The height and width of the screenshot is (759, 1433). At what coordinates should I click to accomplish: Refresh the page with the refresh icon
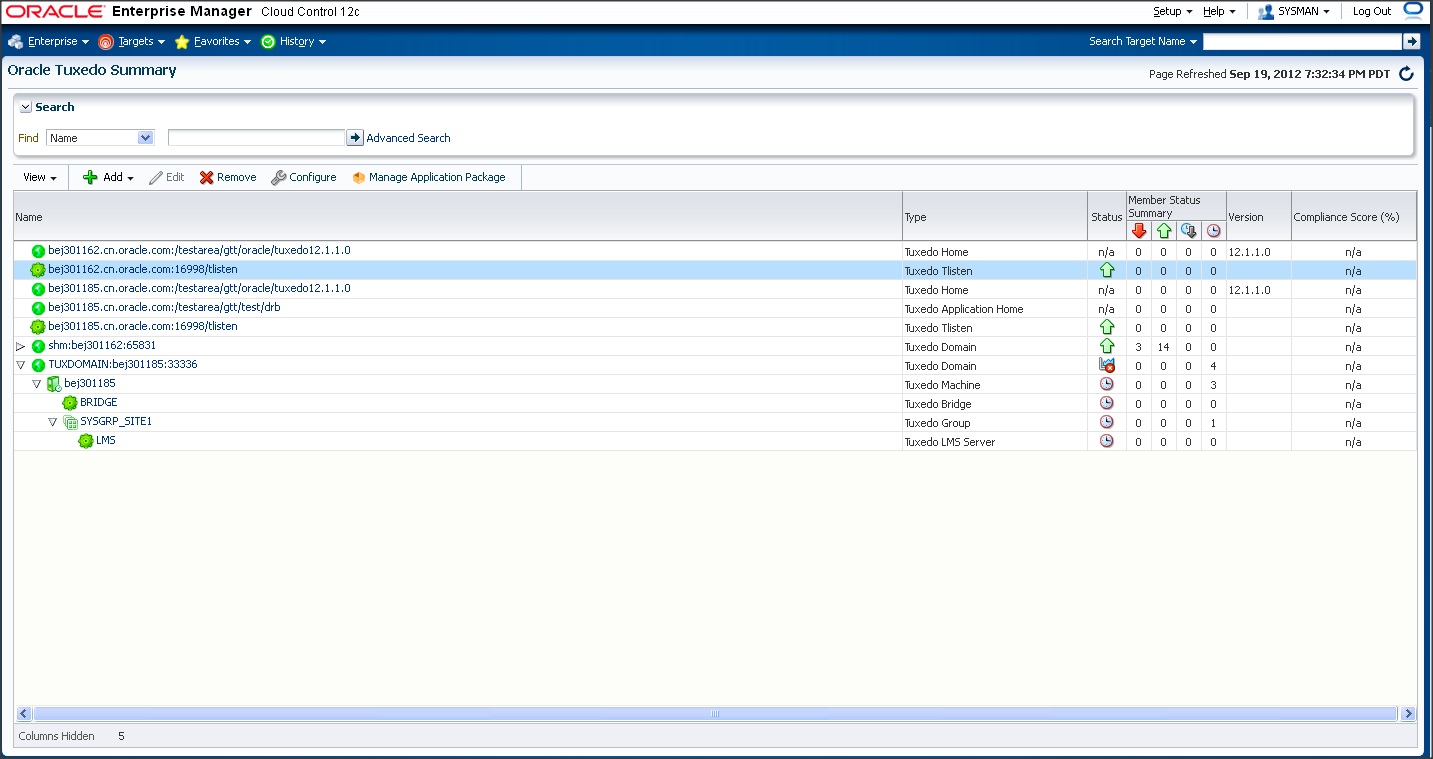[x=1406, y=73]
